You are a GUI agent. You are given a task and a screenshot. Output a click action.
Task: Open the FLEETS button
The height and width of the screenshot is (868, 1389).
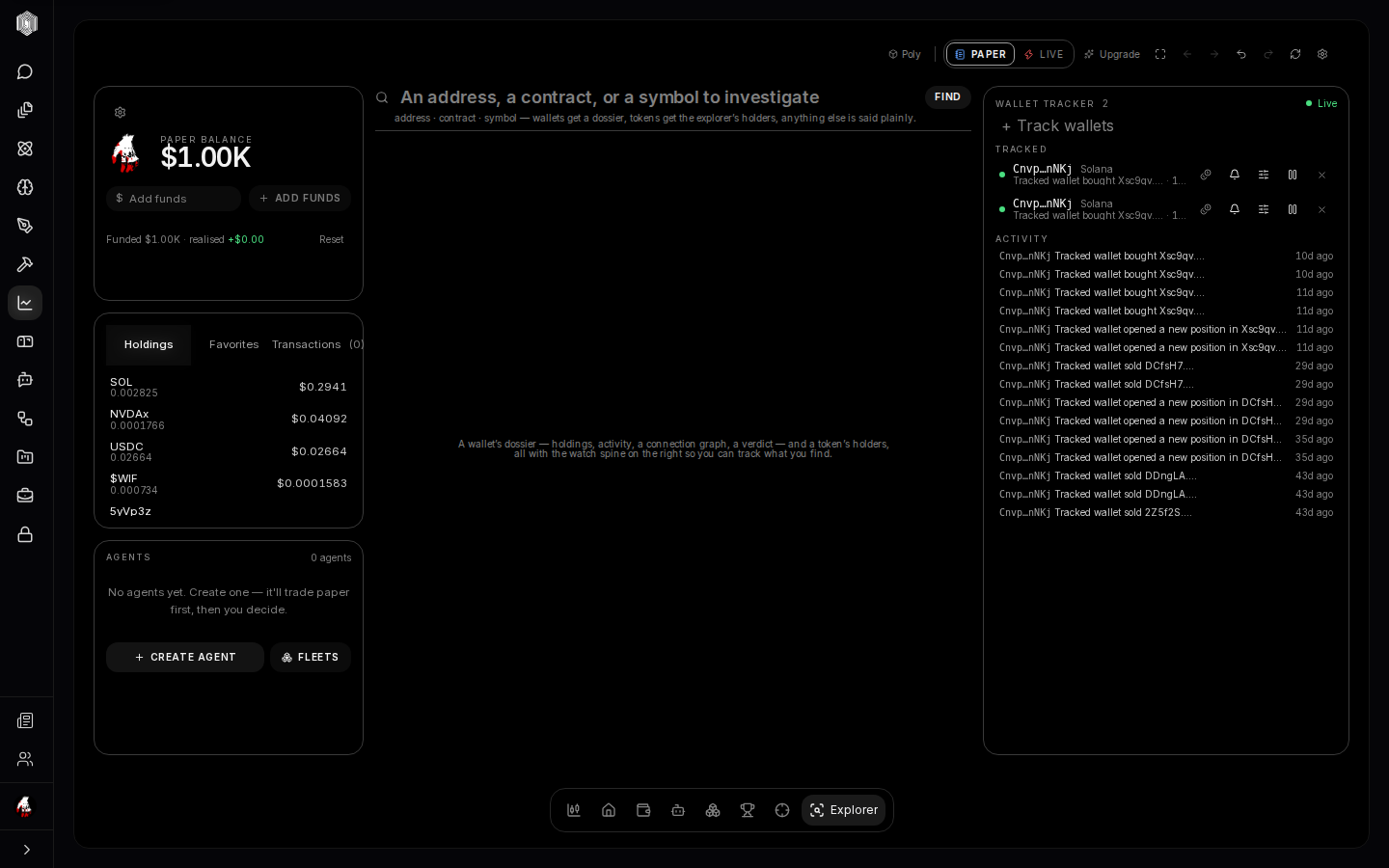tap(311, 657)
